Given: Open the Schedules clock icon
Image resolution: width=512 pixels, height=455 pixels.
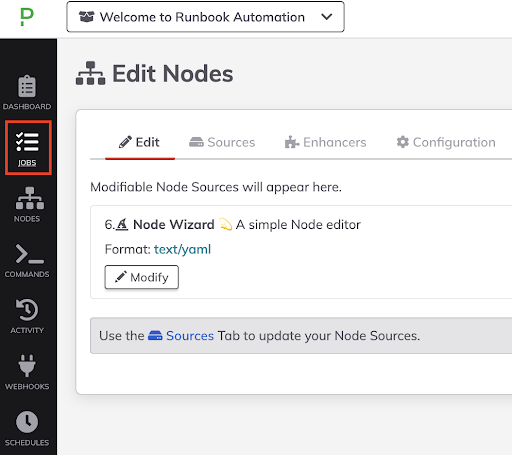Looking at the screenshot, I should 27,422.
